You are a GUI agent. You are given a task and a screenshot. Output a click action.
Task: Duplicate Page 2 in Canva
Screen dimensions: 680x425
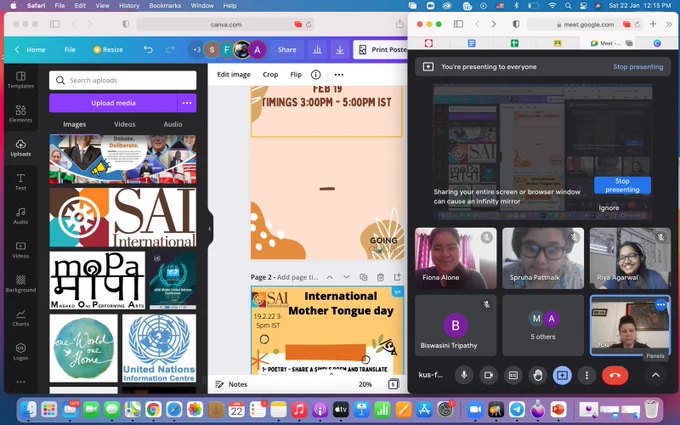pos(363,277)
